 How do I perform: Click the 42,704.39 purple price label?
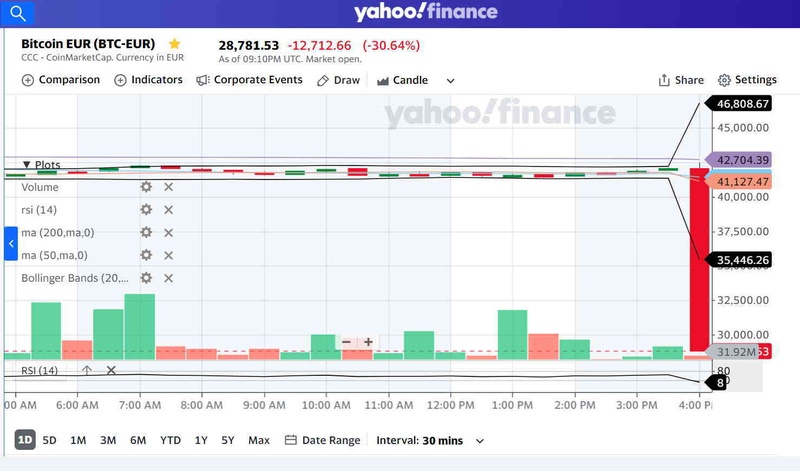pyautogui.click(x=738, y=160)
